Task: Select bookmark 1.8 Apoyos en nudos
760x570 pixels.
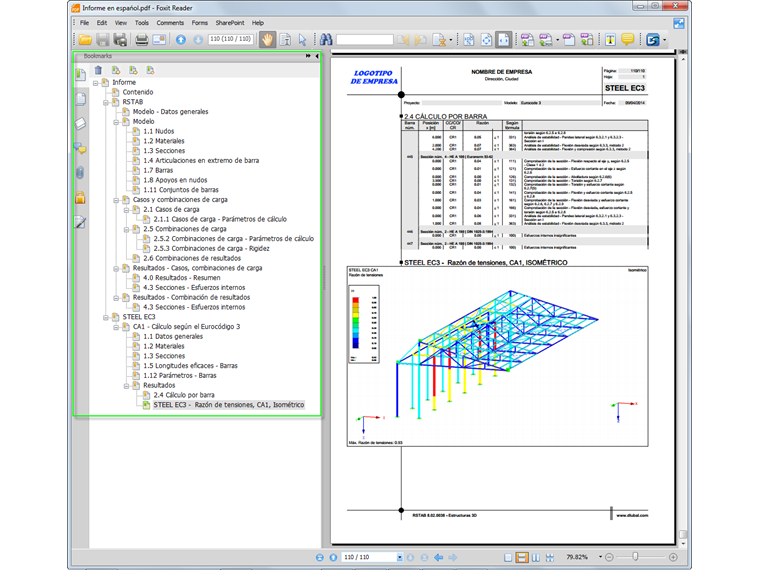Action: coord(175,180)
